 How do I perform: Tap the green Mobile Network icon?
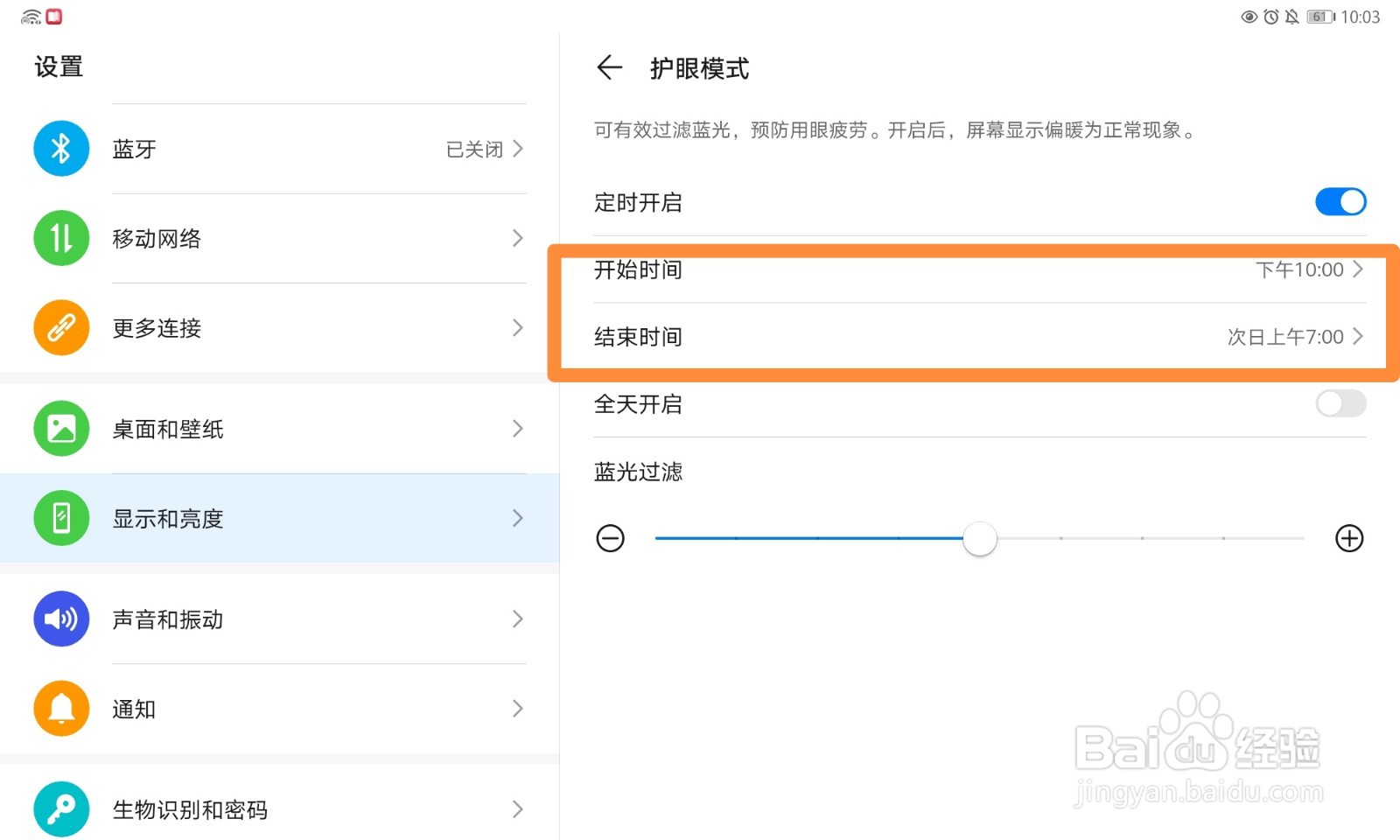coord(61,238)
